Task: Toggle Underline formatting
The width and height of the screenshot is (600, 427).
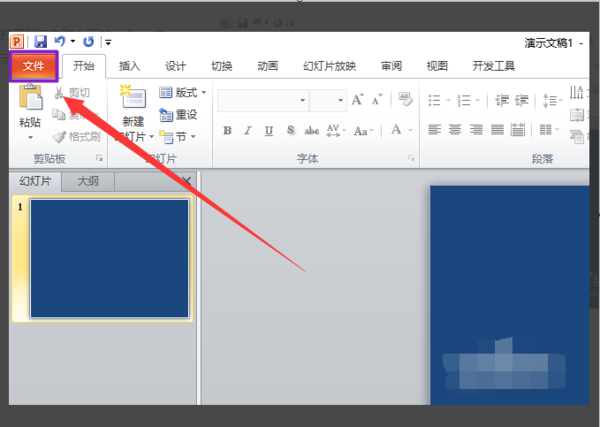Action: pyautogui.click(x=269, y=130)
